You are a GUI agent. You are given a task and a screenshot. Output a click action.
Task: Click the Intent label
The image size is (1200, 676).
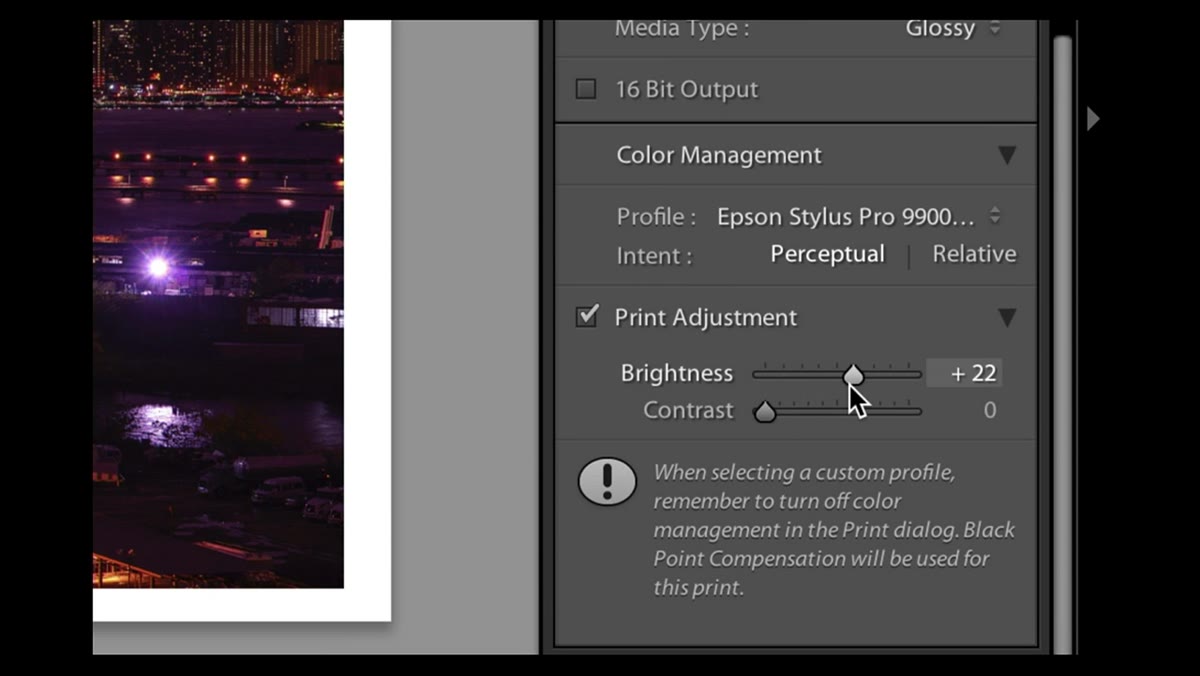654,256
